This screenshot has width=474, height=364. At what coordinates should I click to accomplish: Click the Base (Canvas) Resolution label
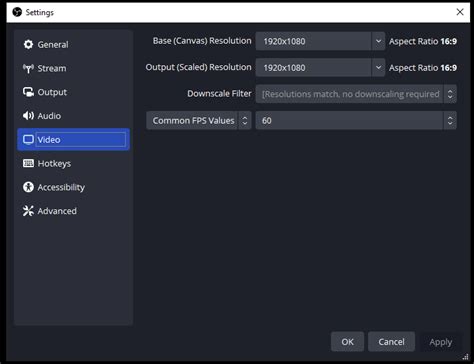(x=202, y=41)
